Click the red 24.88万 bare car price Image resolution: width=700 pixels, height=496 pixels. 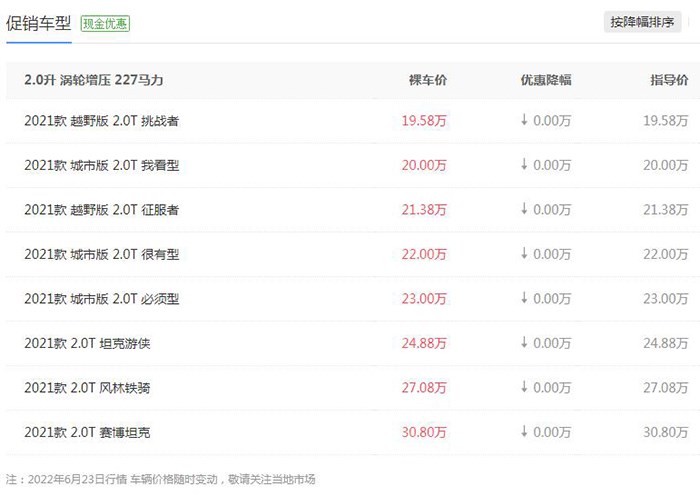point(424,343)
